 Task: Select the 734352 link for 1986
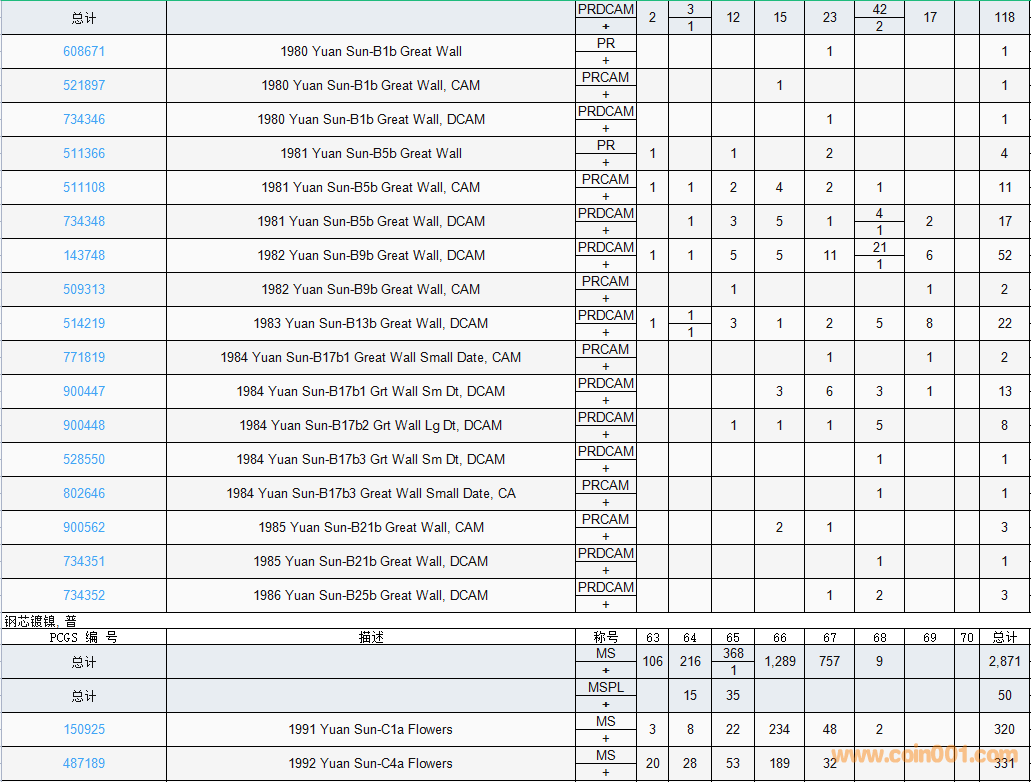tap(84, 595)
